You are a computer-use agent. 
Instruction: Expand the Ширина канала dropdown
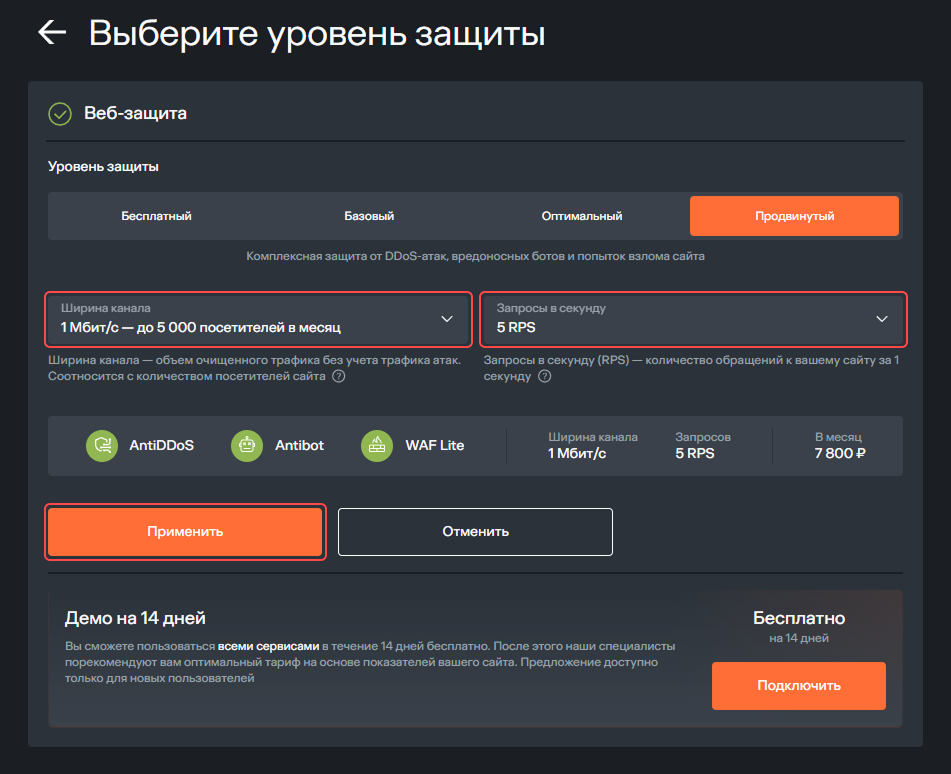pos(258,318)
